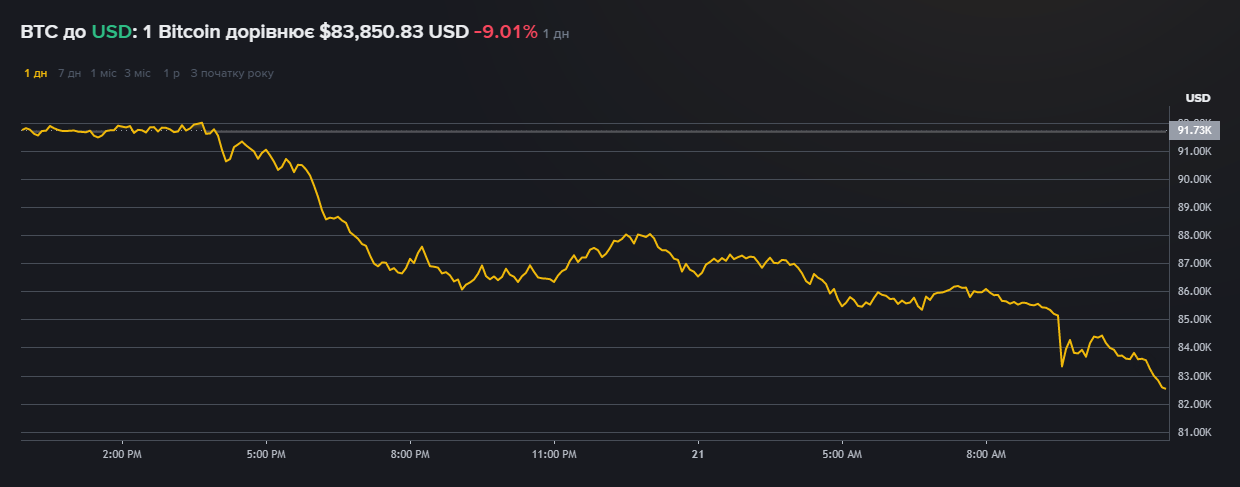Click the 85.00K axis label

click(1195, 319)
